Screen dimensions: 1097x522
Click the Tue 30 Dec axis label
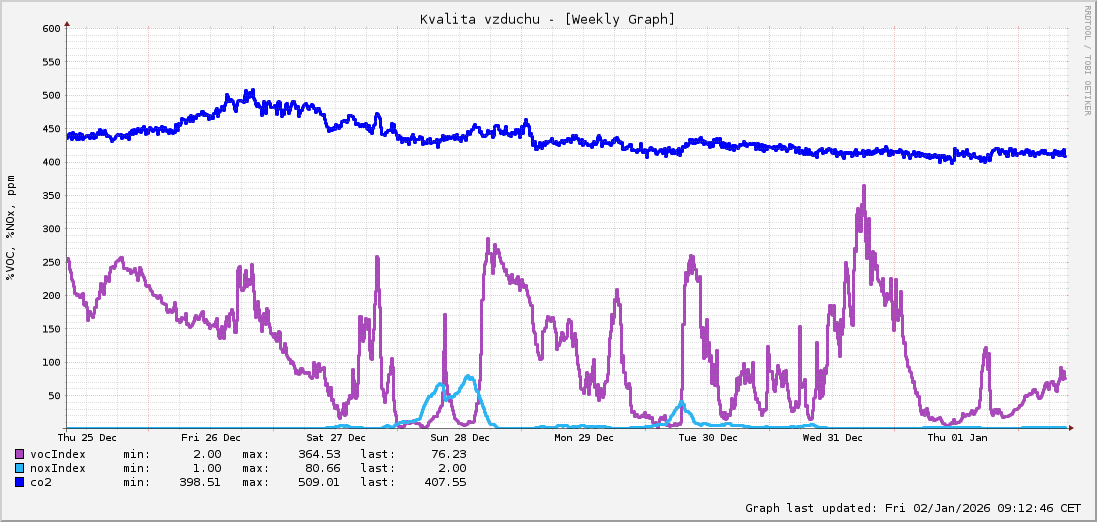click(708, 438)
